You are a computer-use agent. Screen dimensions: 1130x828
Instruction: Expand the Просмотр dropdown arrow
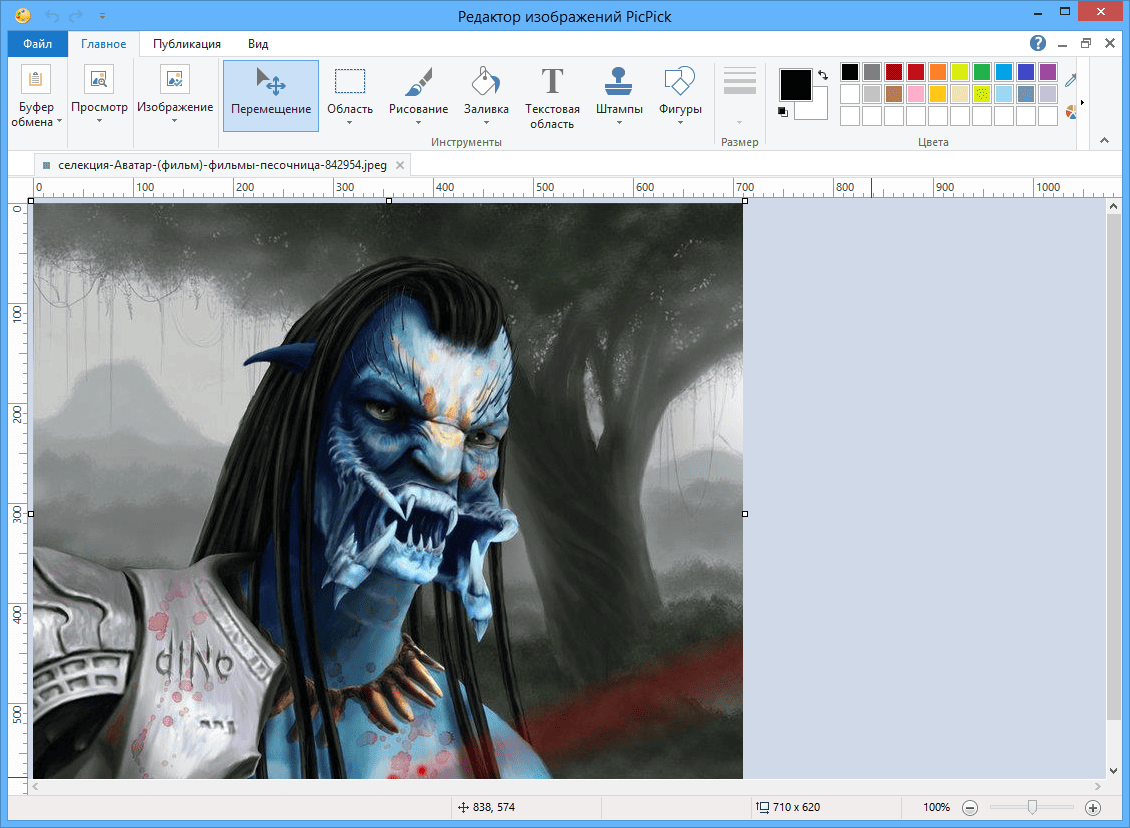pos(99,121)
